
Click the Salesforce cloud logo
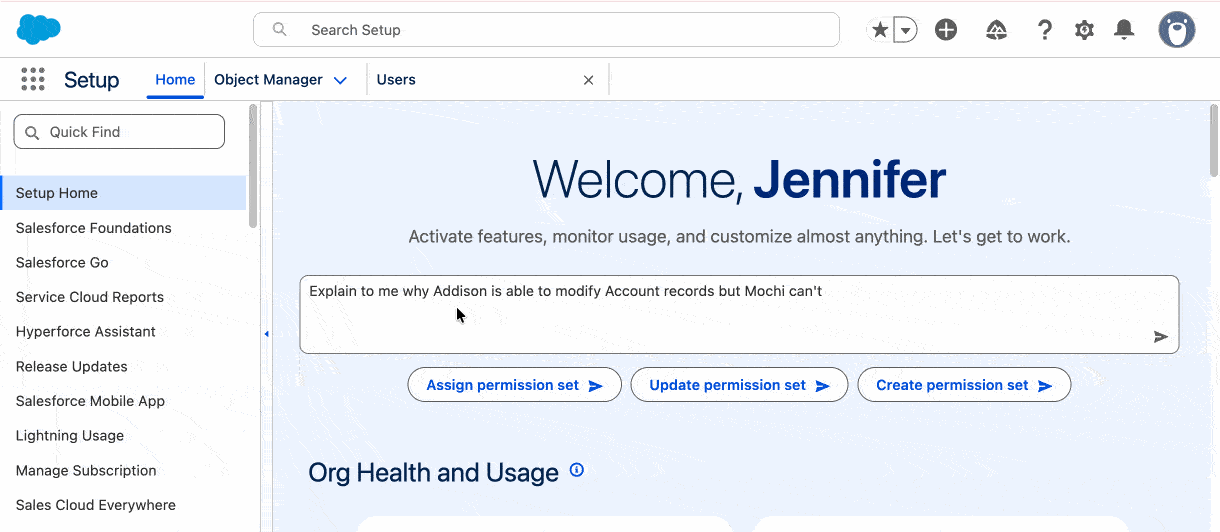point(39,30)
